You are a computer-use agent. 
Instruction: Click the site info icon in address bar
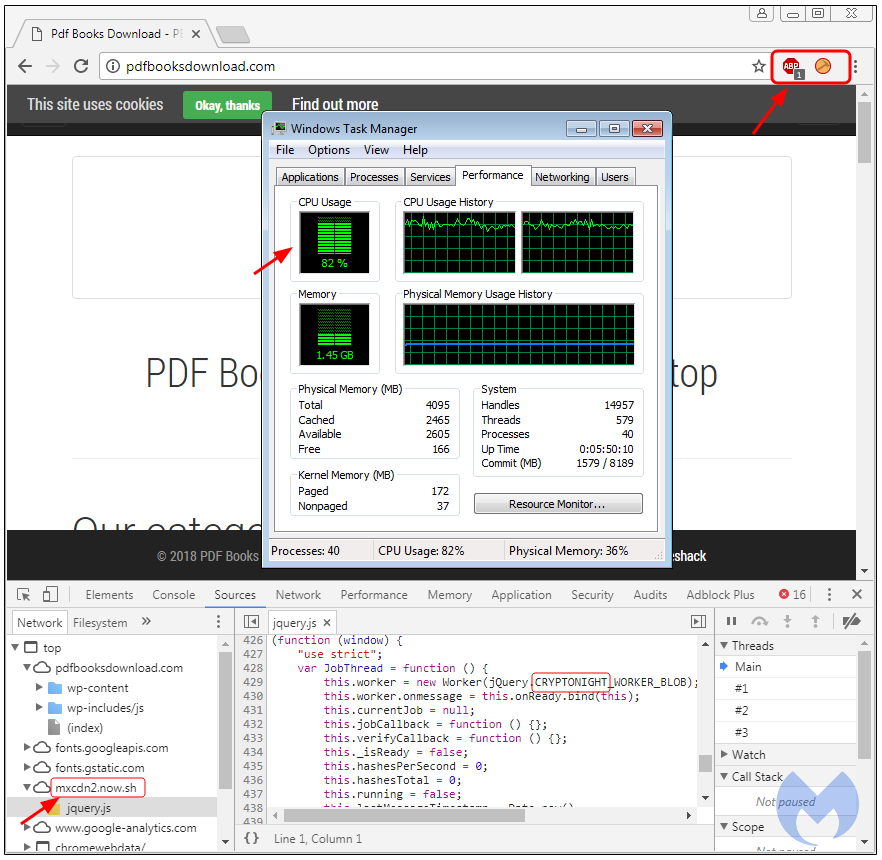113,66
